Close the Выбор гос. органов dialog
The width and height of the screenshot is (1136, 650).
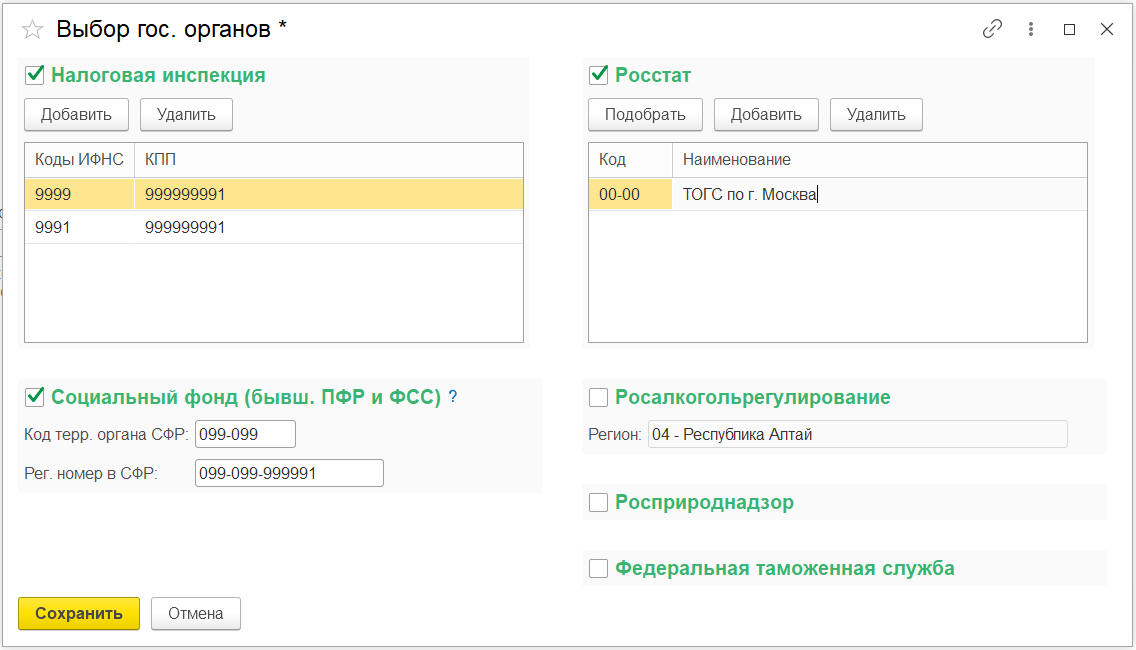(1107, 30)
